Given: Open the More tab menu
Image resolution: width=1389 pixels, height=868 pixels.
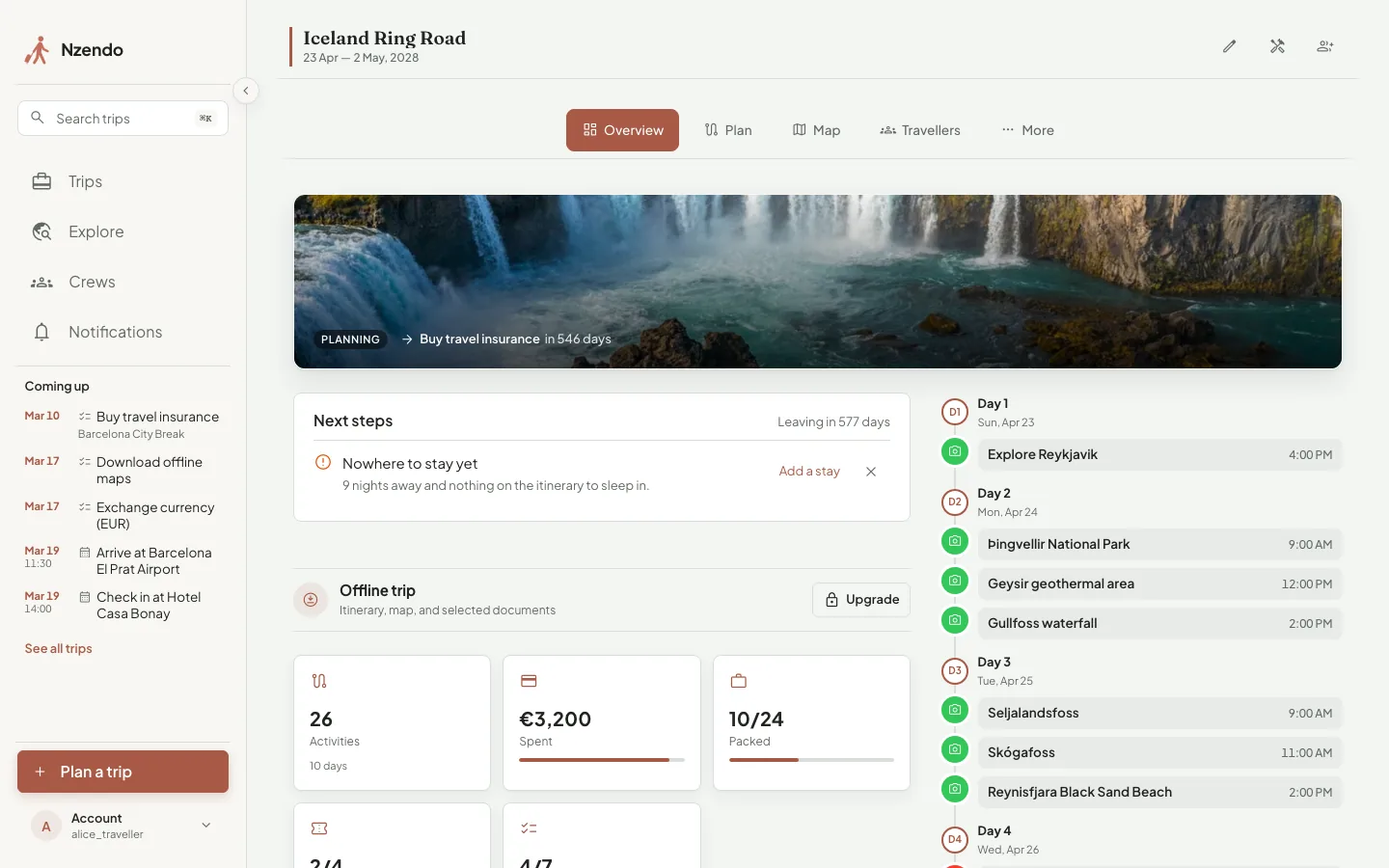Looking at the screenshot, I should coord(1028,130).
